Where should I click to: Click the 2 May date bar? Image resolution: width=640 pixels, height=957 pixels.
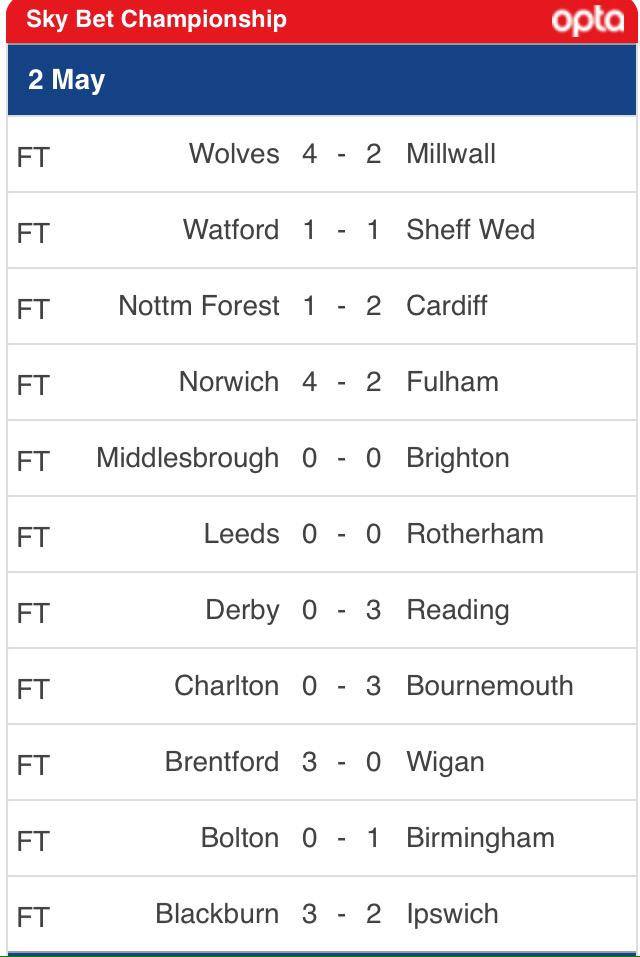point(322,80)
